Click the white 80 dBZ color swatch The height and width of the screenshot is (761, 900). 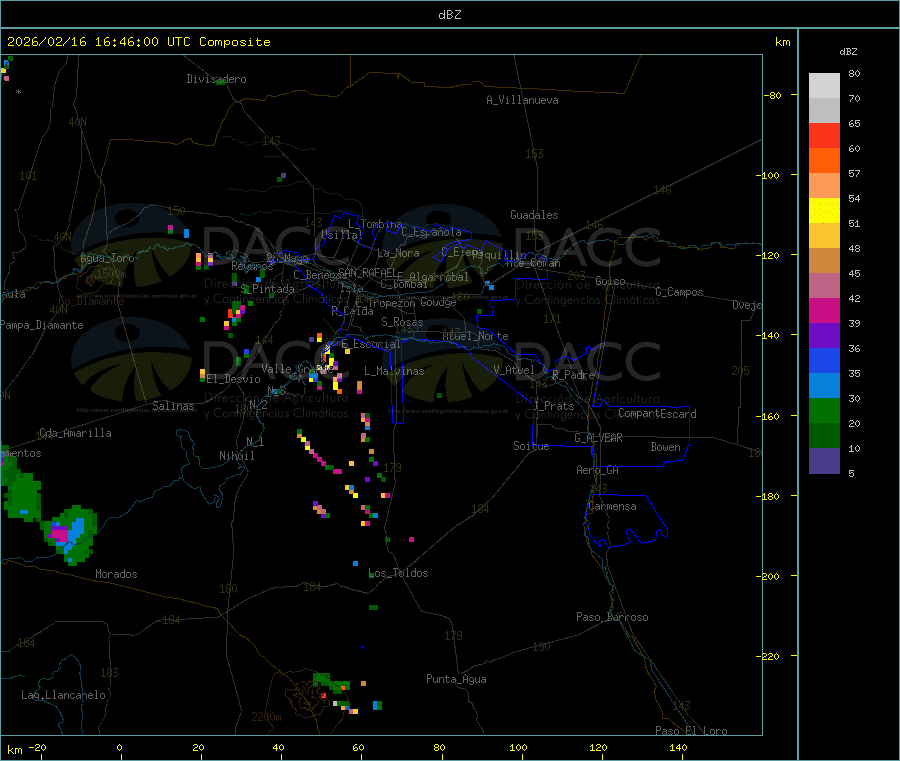[x=824, y=86]
